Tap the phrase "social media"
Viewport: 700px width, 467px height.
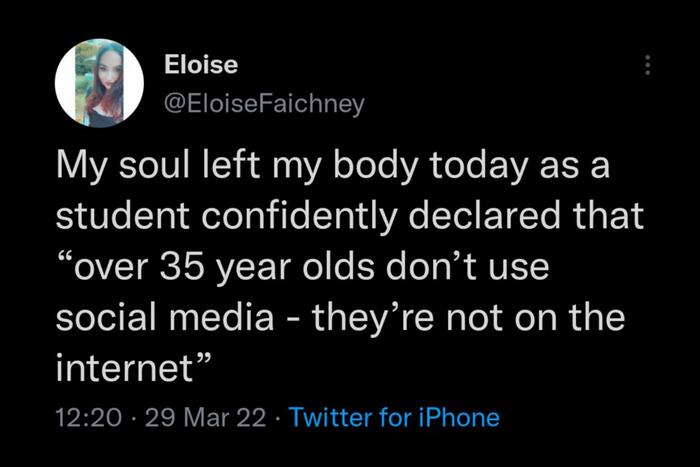point(163,320)
